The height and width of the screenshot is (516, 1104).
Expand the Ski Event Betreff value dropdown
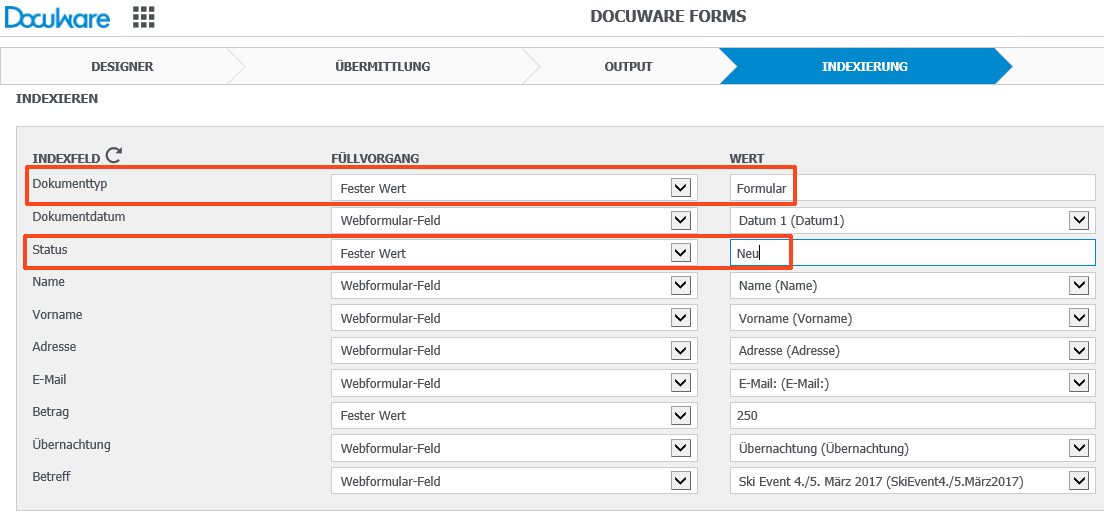pyautogui.click(x=1078, y=481)
